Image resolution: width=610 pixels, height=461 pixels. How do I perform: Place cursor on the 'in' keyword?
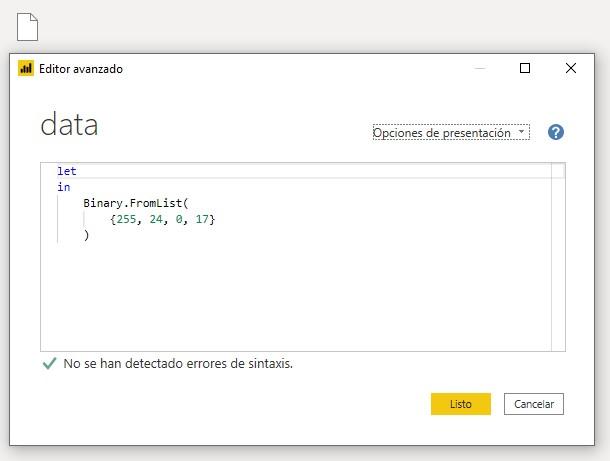(64, 187)
